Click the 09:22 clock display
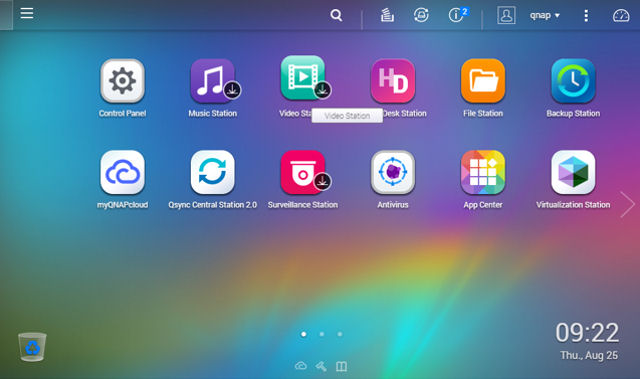This screenshot has width=640, height=379. 587,332
